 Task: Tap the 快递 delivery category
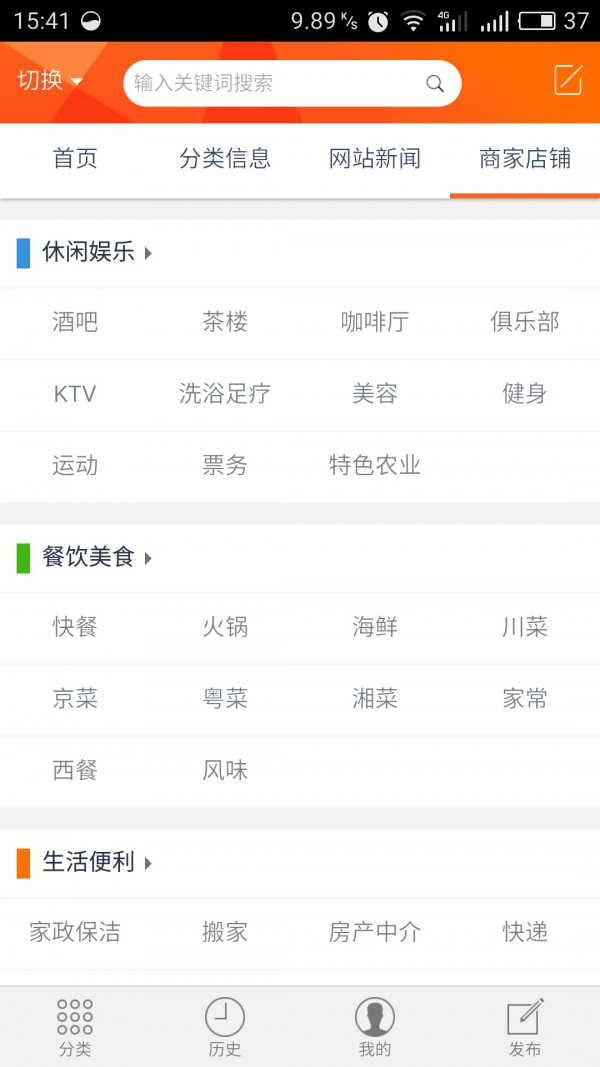[524, 931]
